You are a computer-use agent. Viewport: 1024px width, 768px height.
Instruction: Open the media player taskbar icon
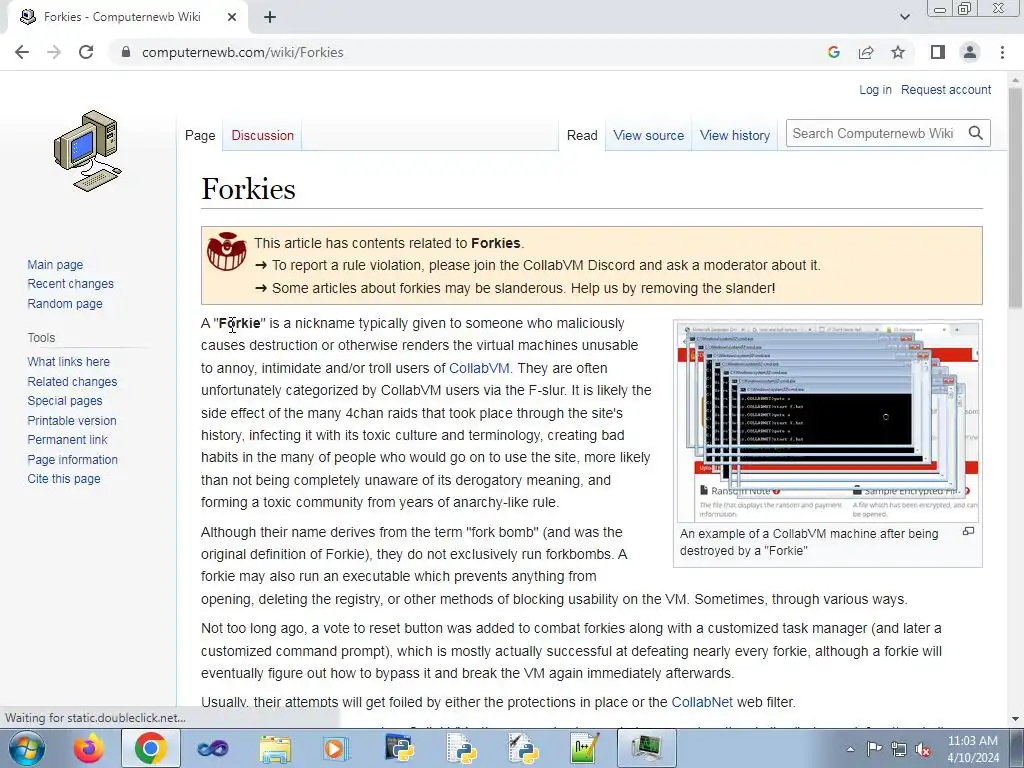(336, 748)
